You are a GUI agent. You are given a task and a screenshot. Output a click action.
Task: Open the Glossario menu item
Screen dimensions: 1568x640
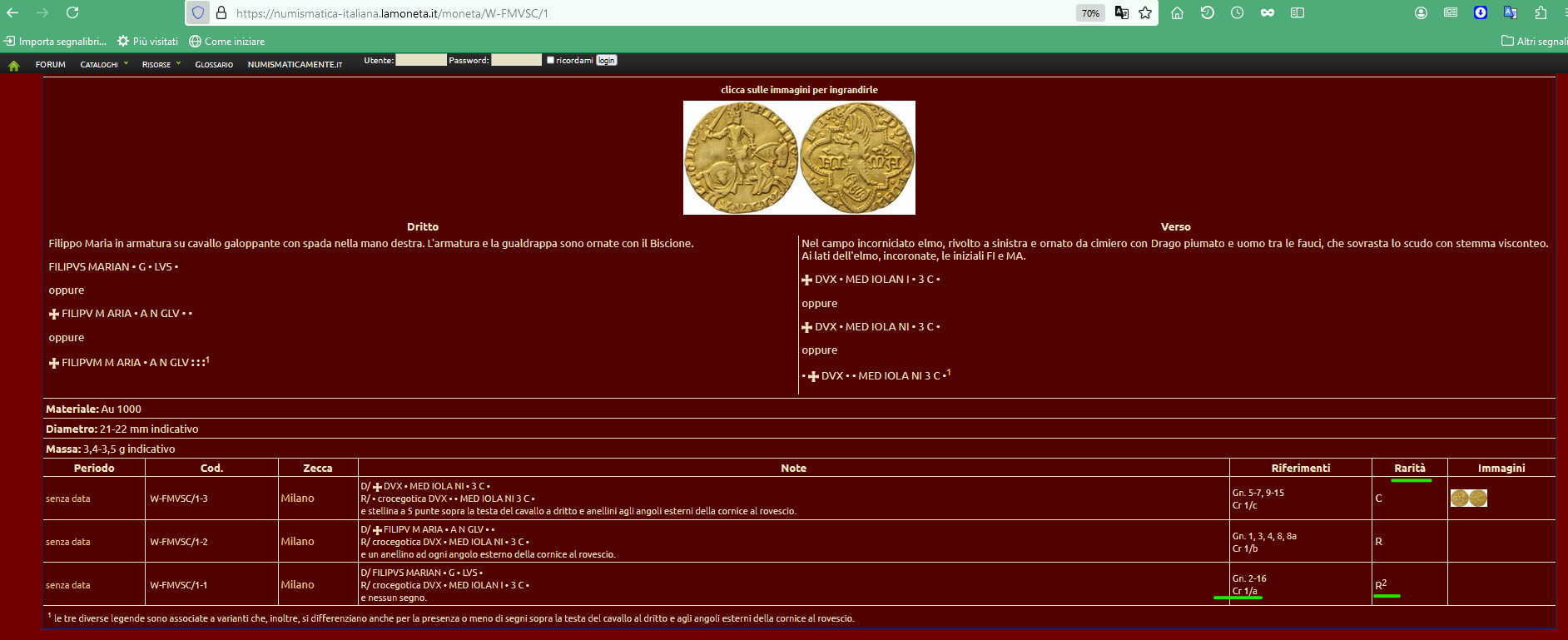pyautogui.click(x=214, y=64)
